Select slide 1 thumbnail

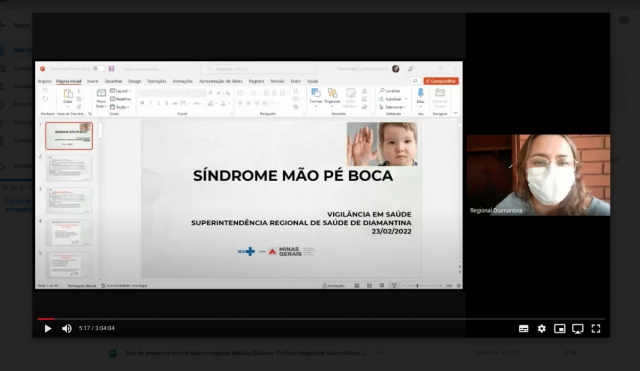tap(69, 136)
